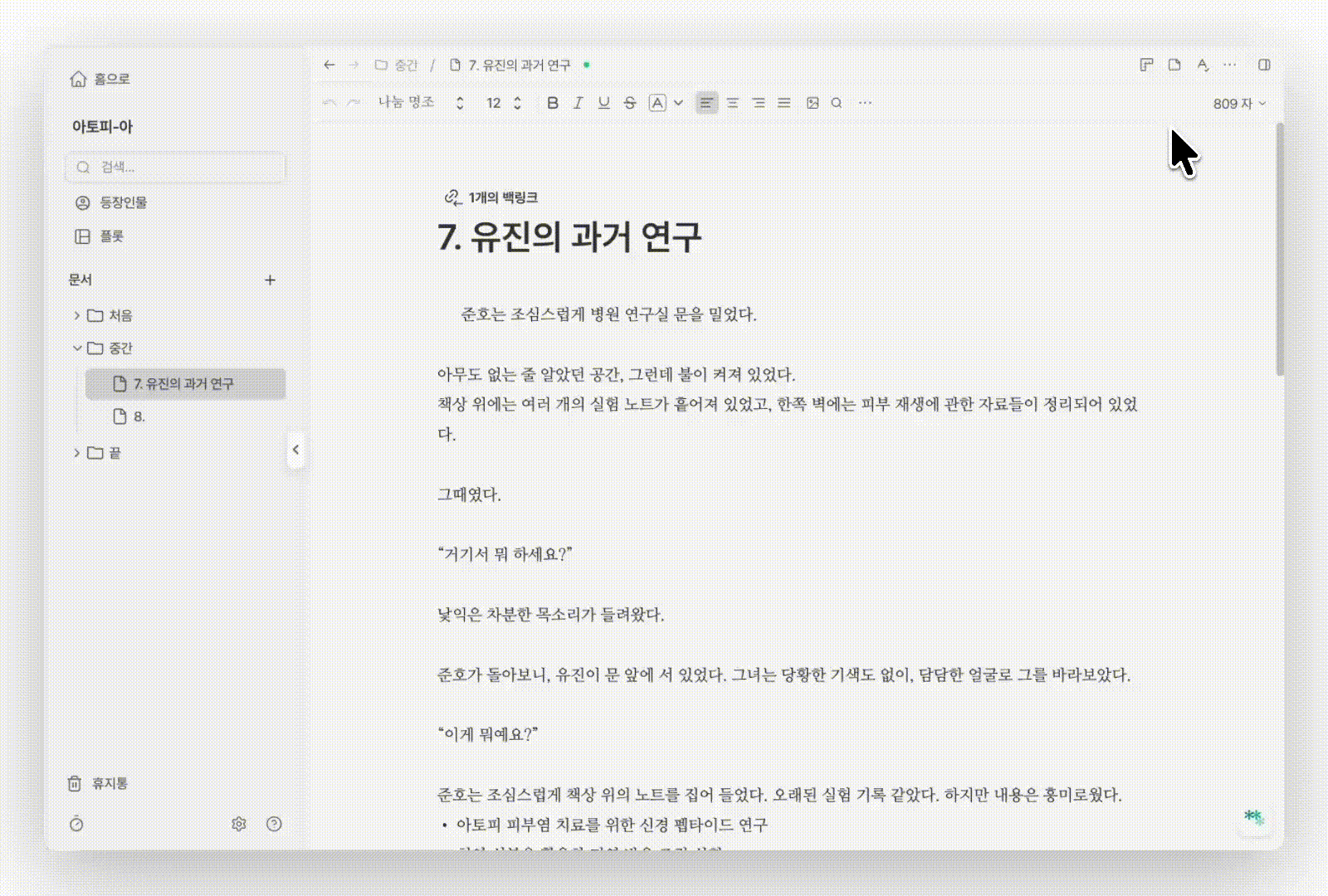Expand the 처음 folder
Viewport: 1328px width, 896px height.
(x=77, y=315)
